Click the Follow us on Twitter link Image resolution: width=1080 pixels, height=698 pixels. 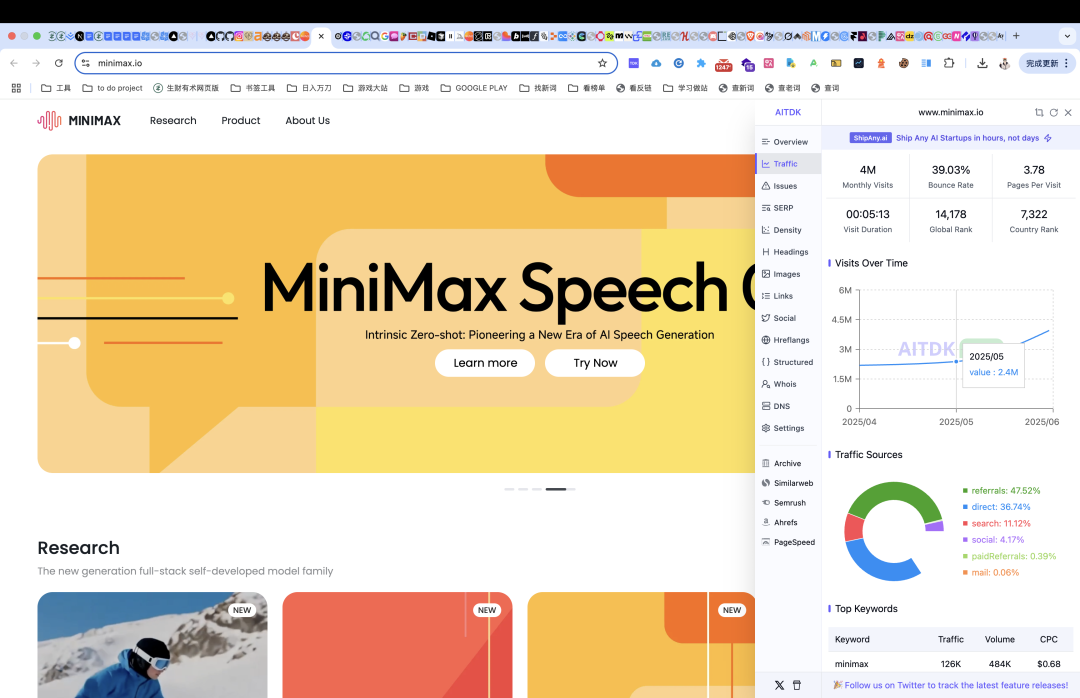coord(956,685)
